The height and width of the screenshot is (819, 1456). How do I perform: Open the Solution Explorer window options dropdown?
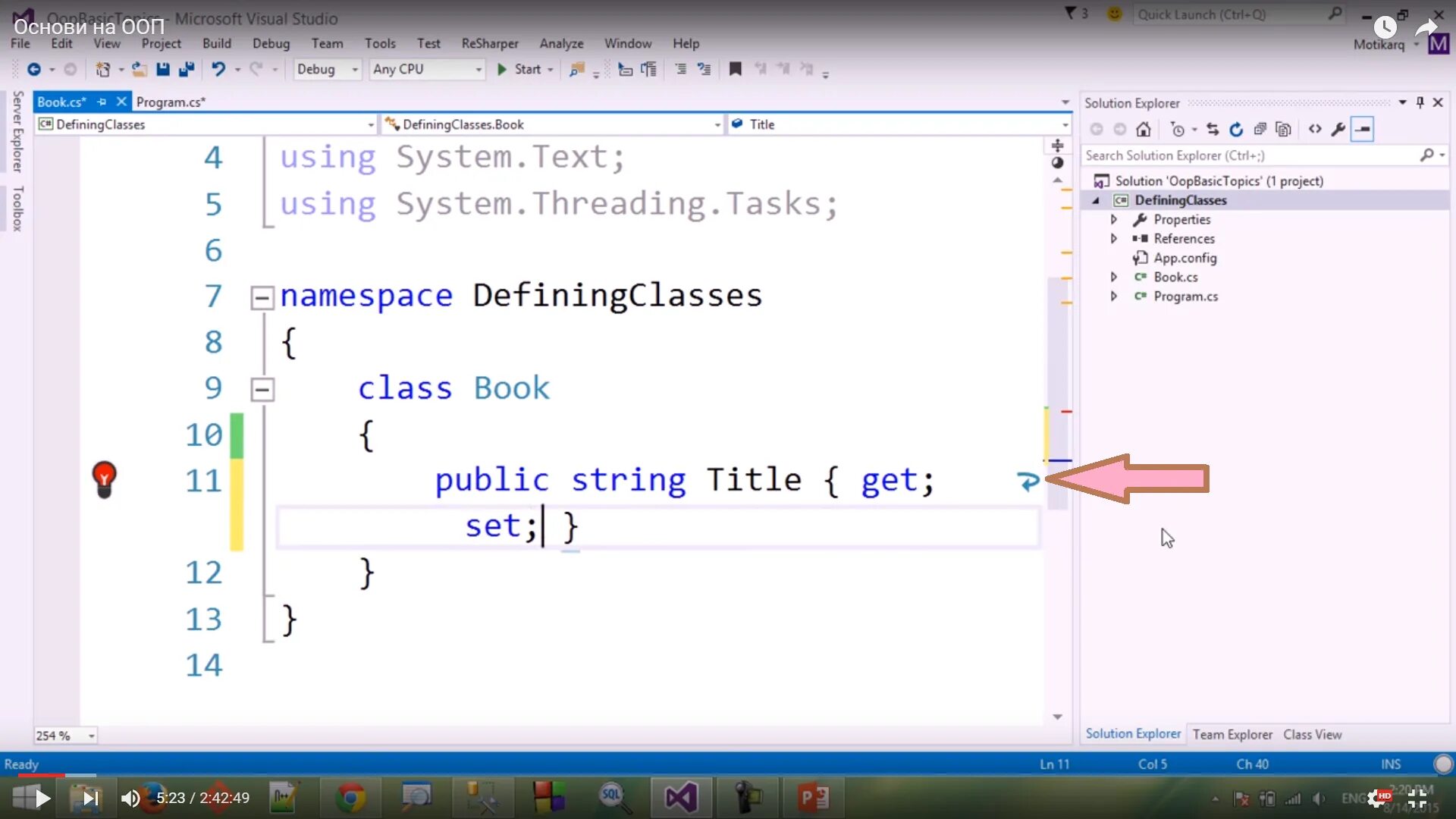pyautogui.click(x=1402, y=102)
